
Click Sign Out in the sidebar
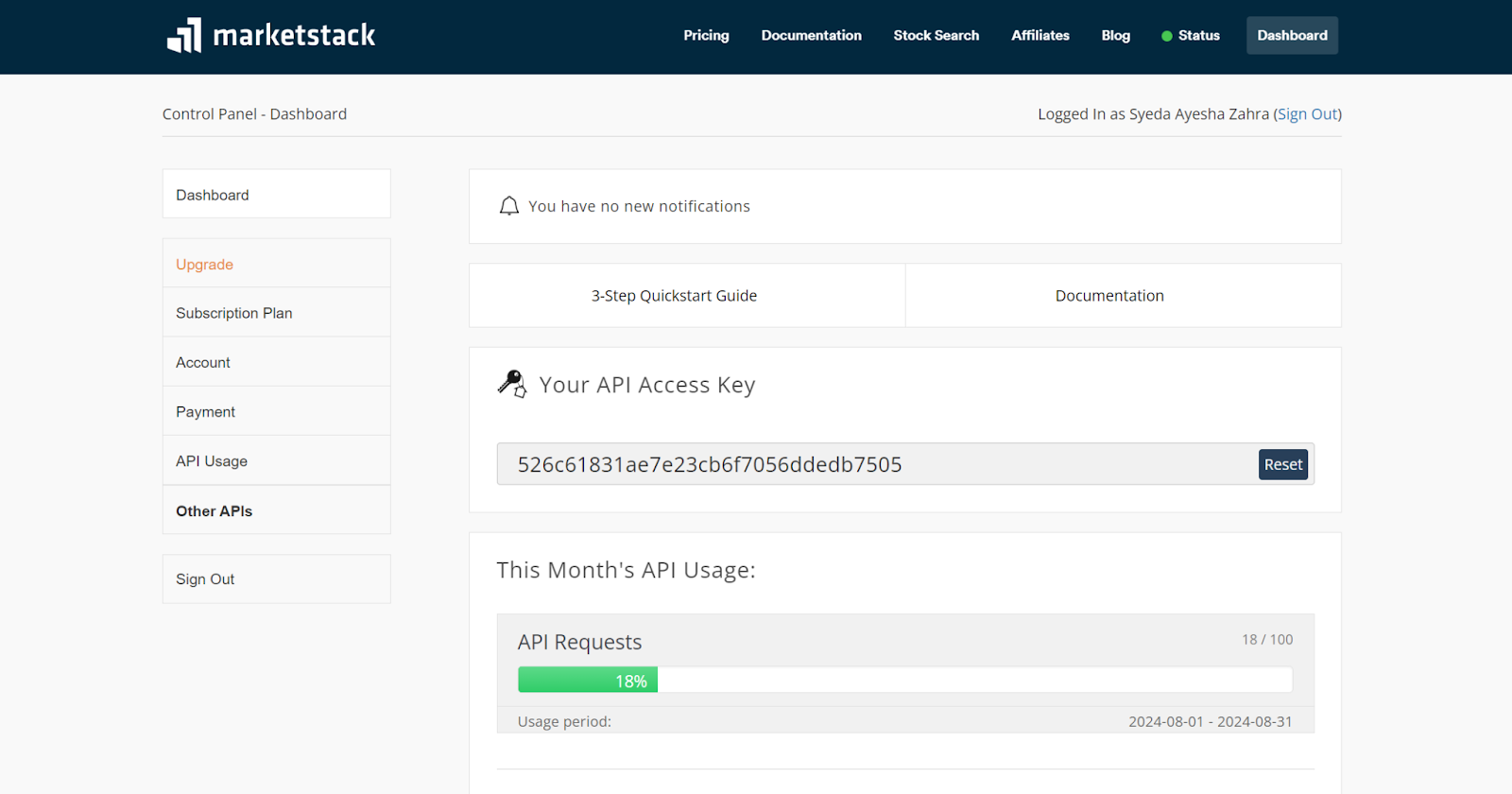click(x=277, y=578)
